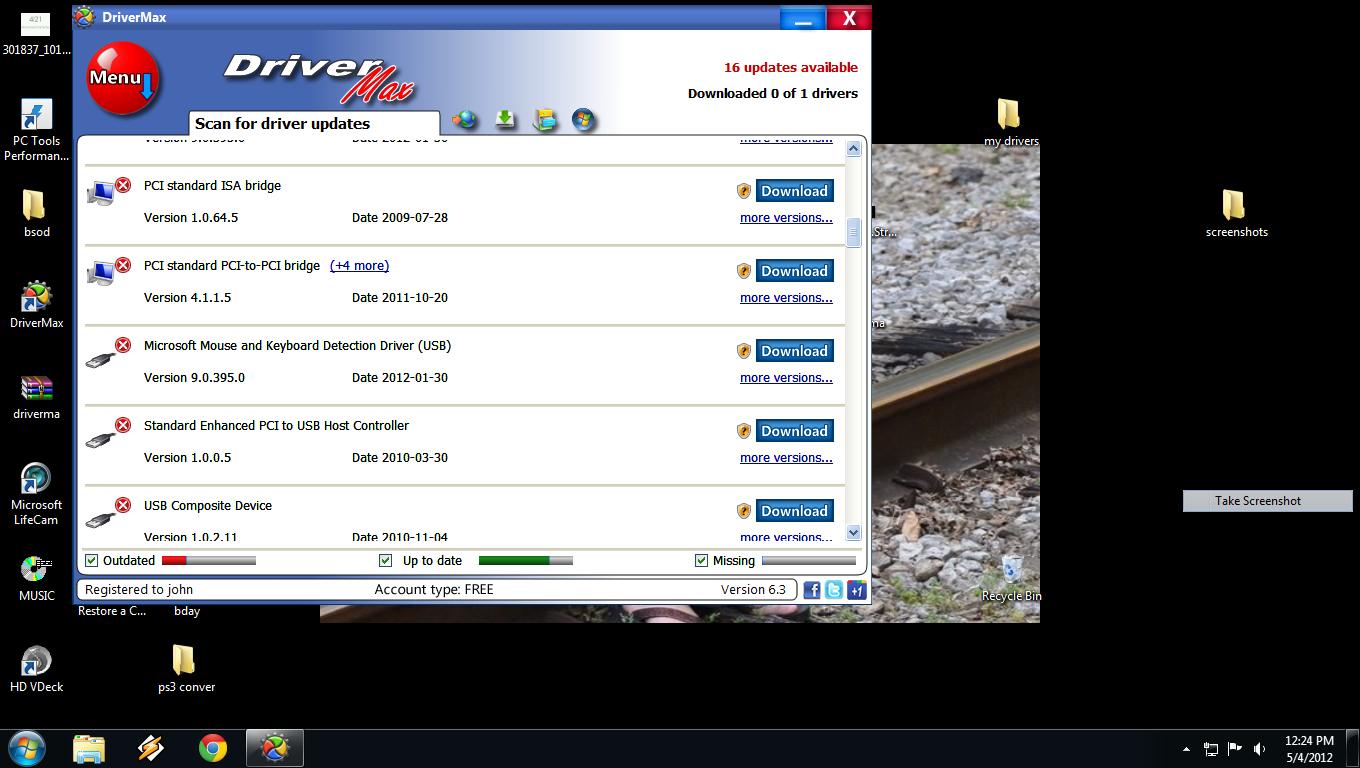
Task: Open more versions for PCI standard ISA bridge
Action: (786, 218)
